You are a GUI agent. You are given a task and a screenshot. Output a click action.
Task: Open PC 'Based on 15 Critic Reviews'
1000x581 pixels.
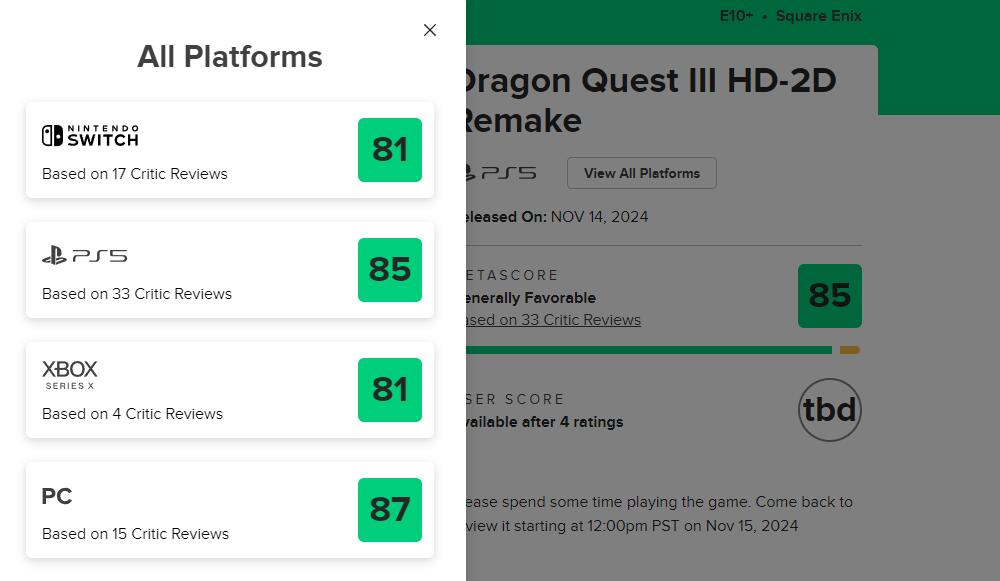pos(136,534)
